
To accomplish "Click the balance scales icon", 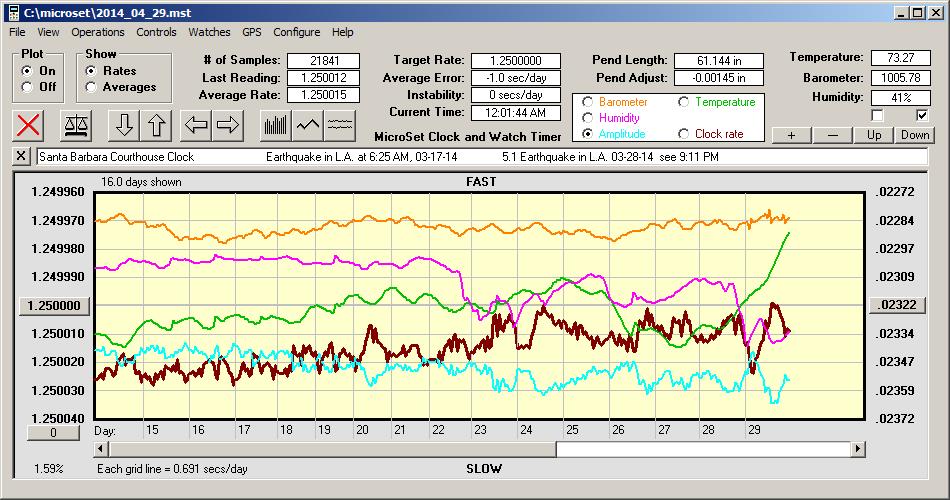I will point(76,125).
